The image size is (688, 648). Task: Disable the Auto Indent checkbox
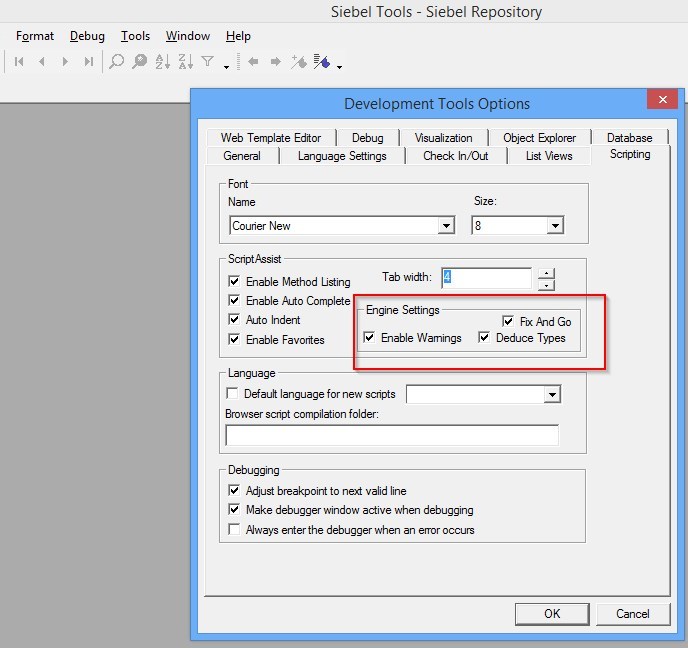234,319
